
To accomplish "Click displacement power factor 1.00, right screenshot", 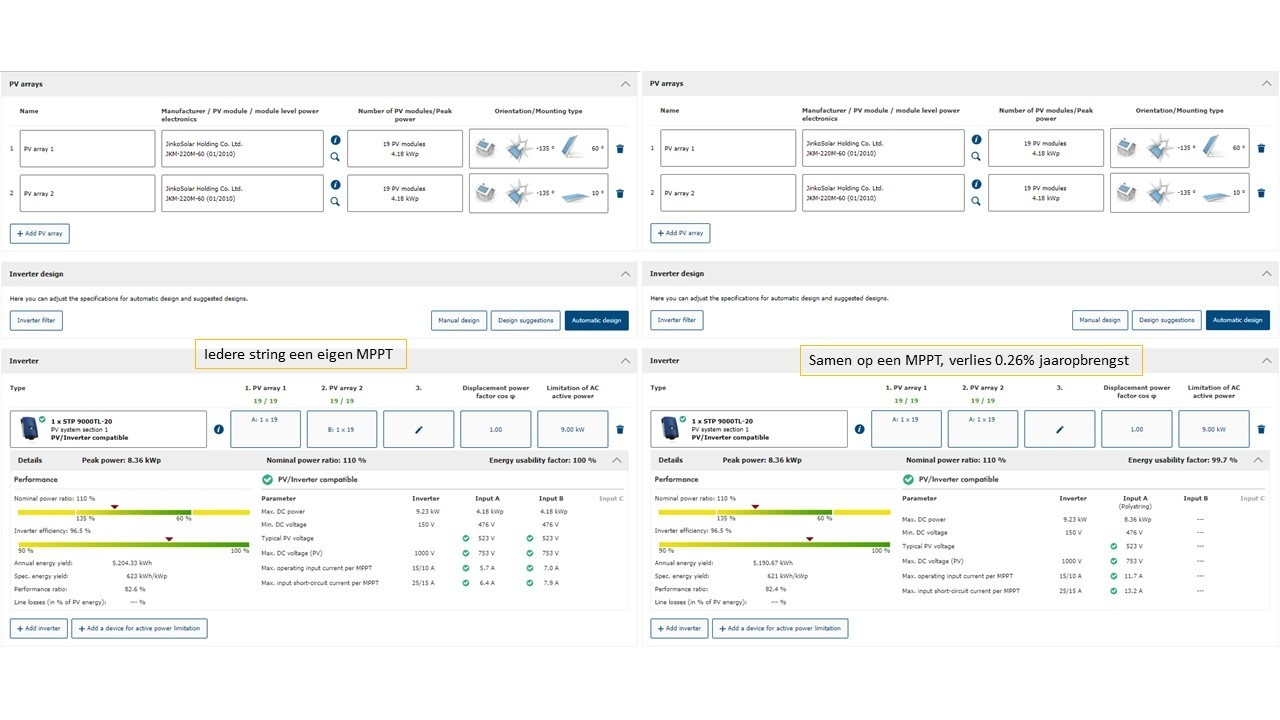I will click(x=1137, y=429).
